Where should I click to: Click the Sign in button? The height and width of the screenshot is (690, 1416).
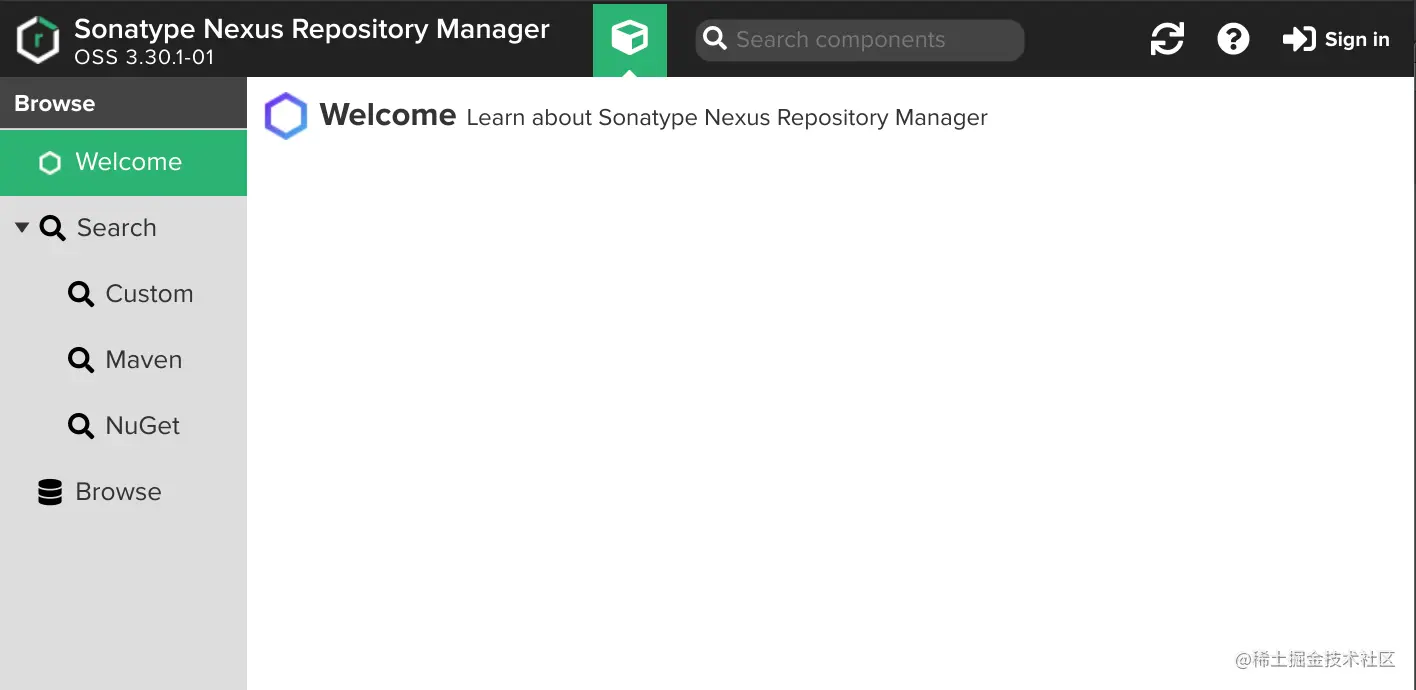click(1336, 39)
